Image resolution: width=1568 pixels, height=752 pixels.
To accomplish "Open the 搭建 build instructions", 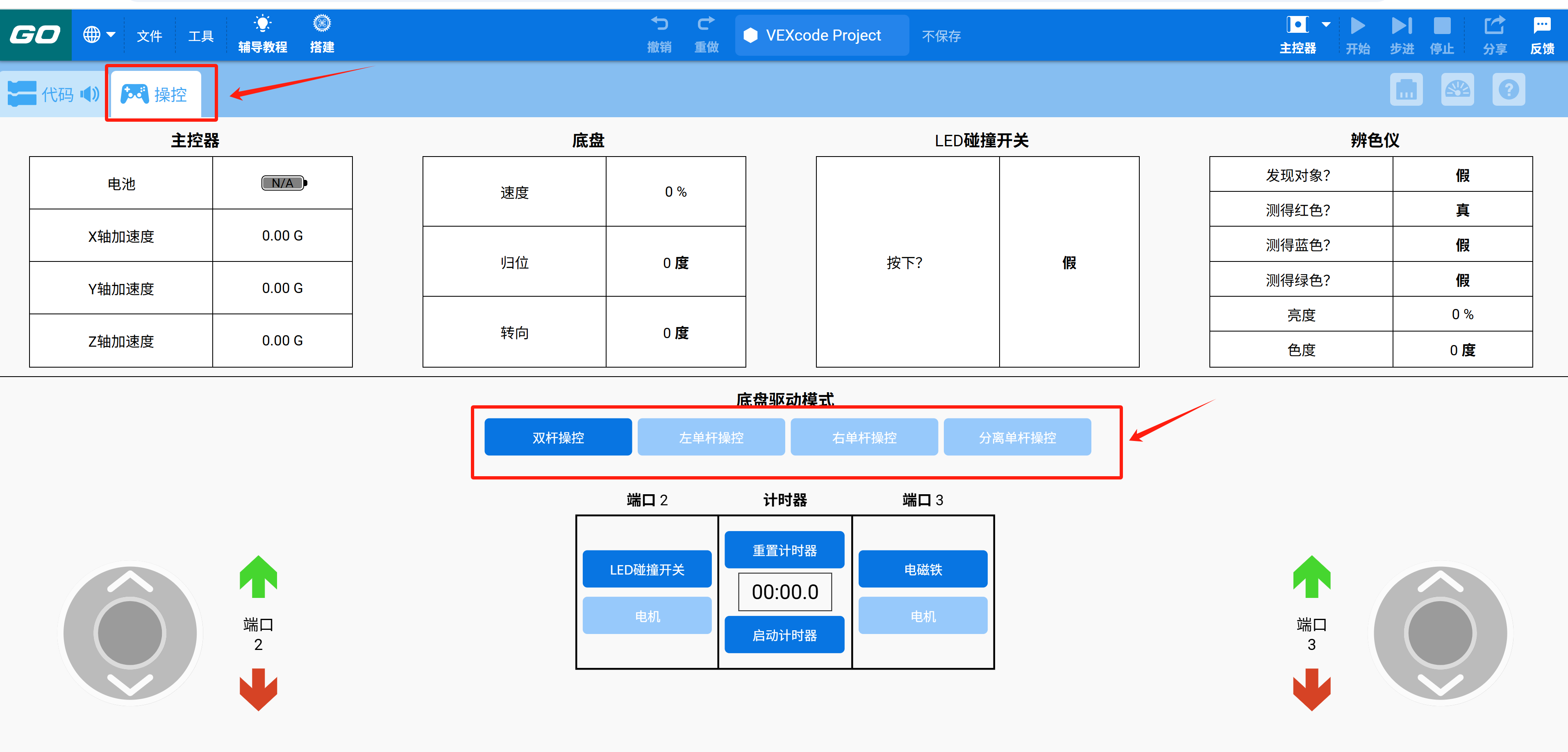I will tap(322, 35).
